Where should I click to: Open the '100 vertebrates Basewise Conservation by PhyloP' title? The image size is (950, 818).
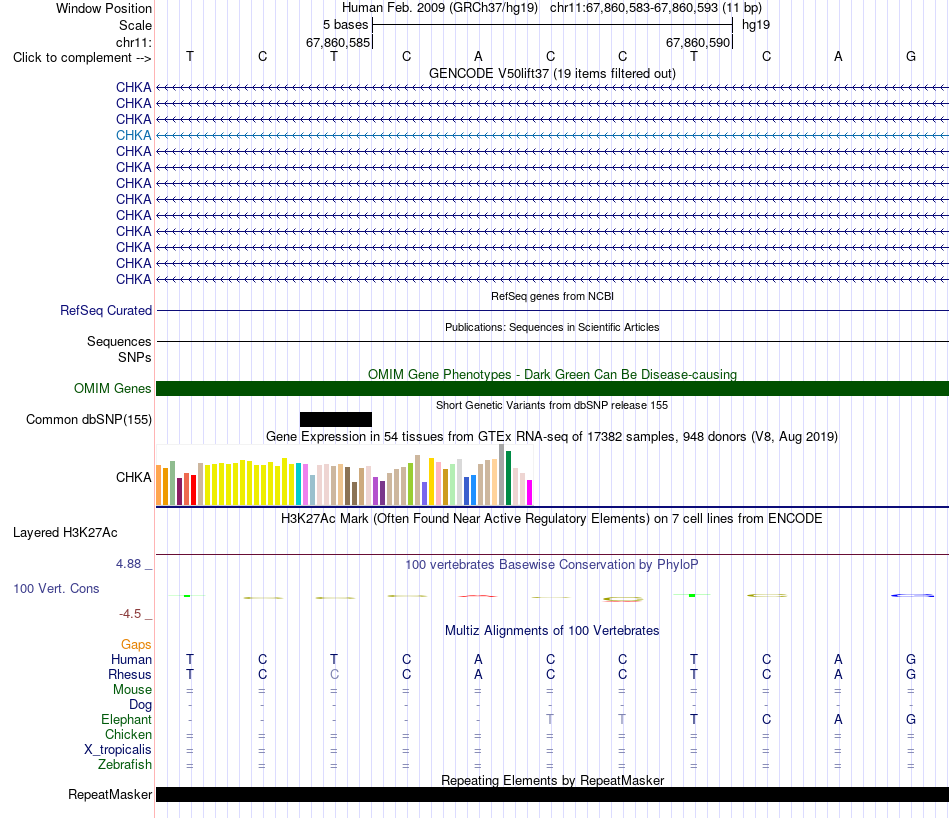click(552, 565)
